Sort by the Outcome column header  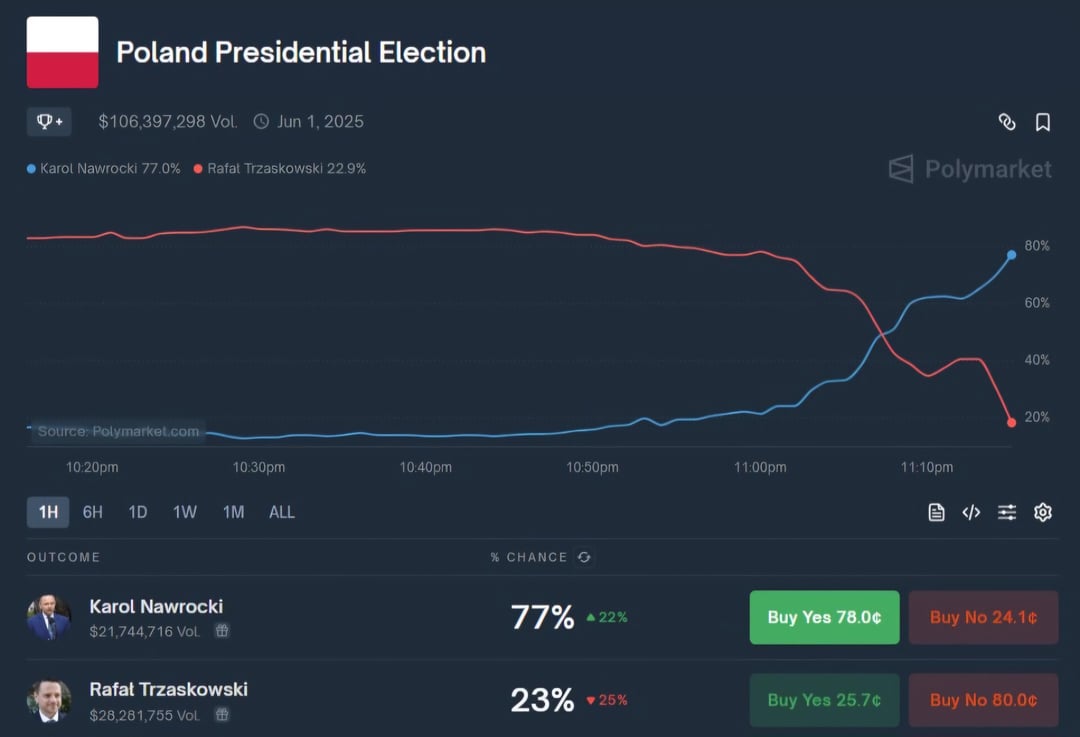click(63, 558)
